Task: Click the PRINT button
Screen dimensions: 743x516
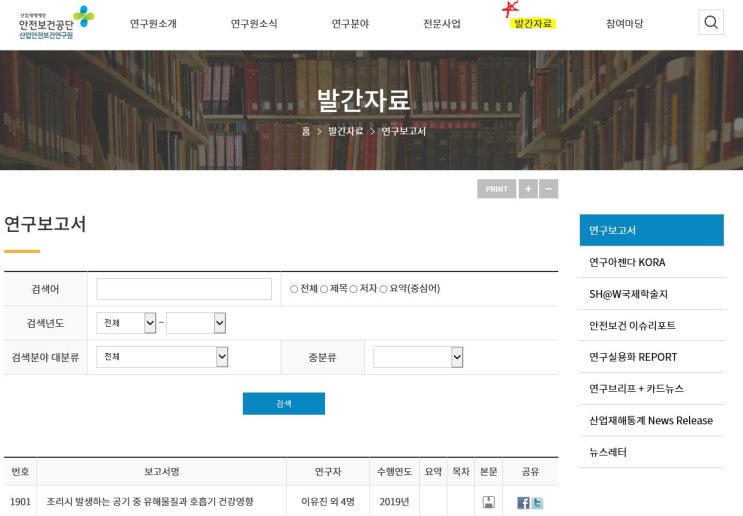Action: (497, 189)
